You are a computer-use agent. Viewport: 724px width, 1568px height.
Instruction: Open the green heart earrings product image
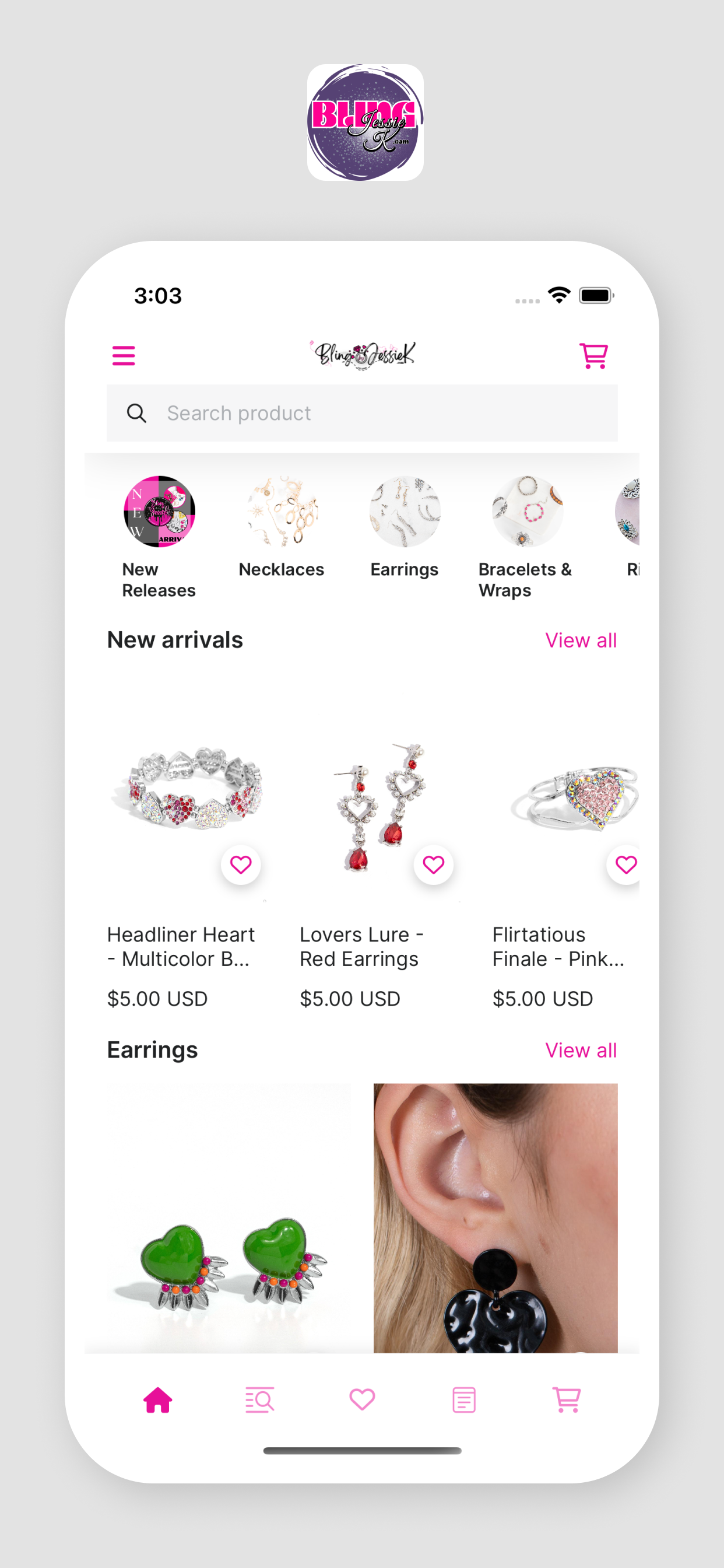[x=229, y=1218]
